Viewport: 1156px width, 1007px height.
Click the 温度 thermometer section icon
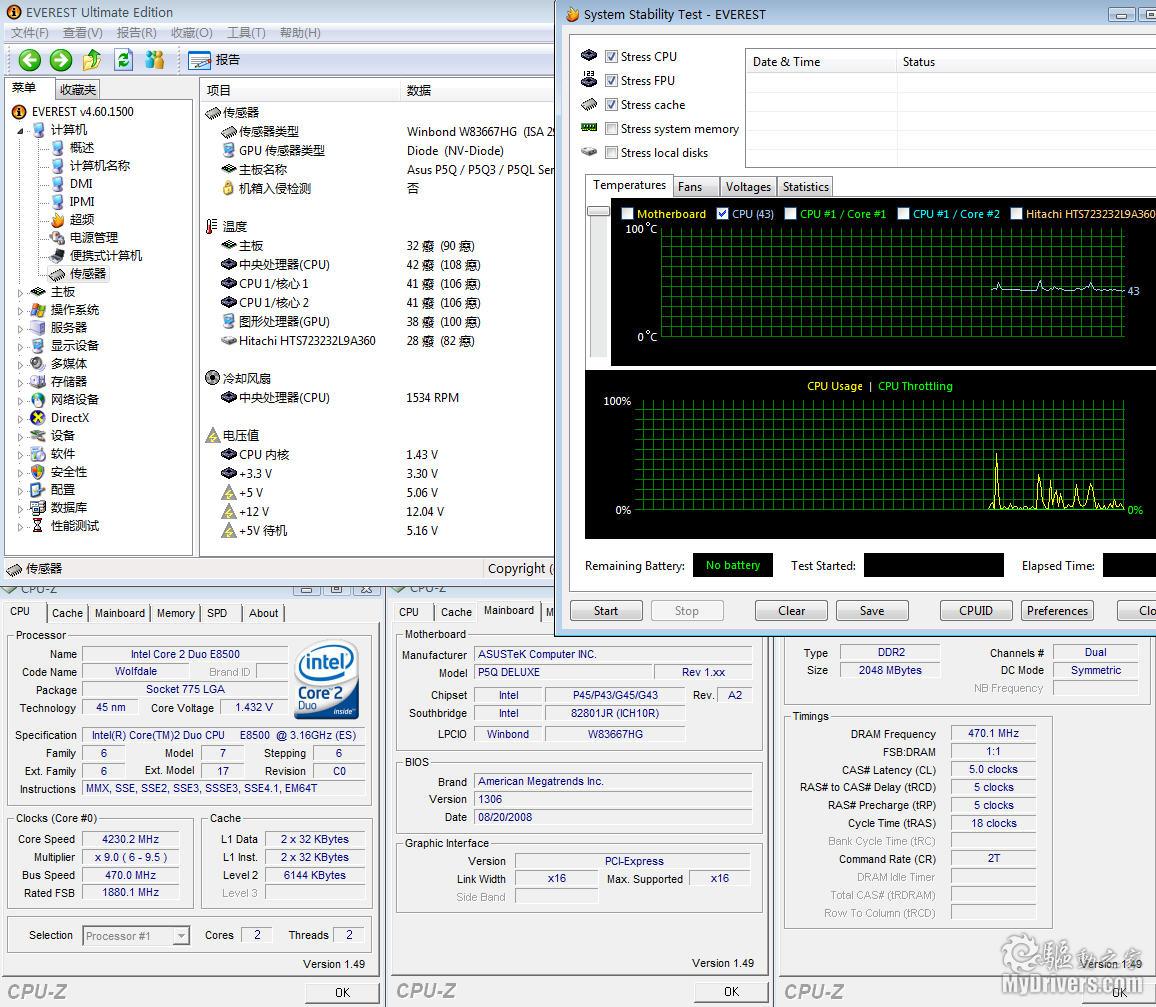coord(212,226)
